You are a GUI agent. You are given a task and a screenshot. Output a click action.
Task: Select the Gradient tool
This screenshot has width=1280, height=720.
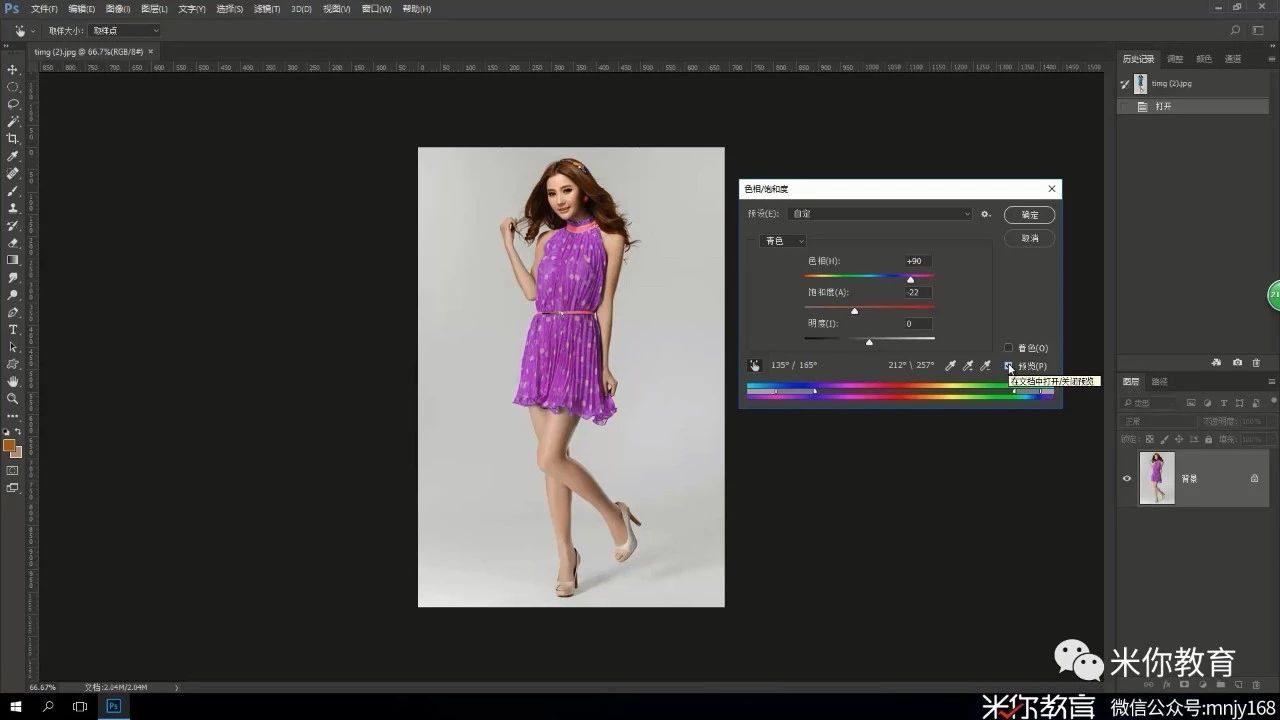(x=13, y=260)
